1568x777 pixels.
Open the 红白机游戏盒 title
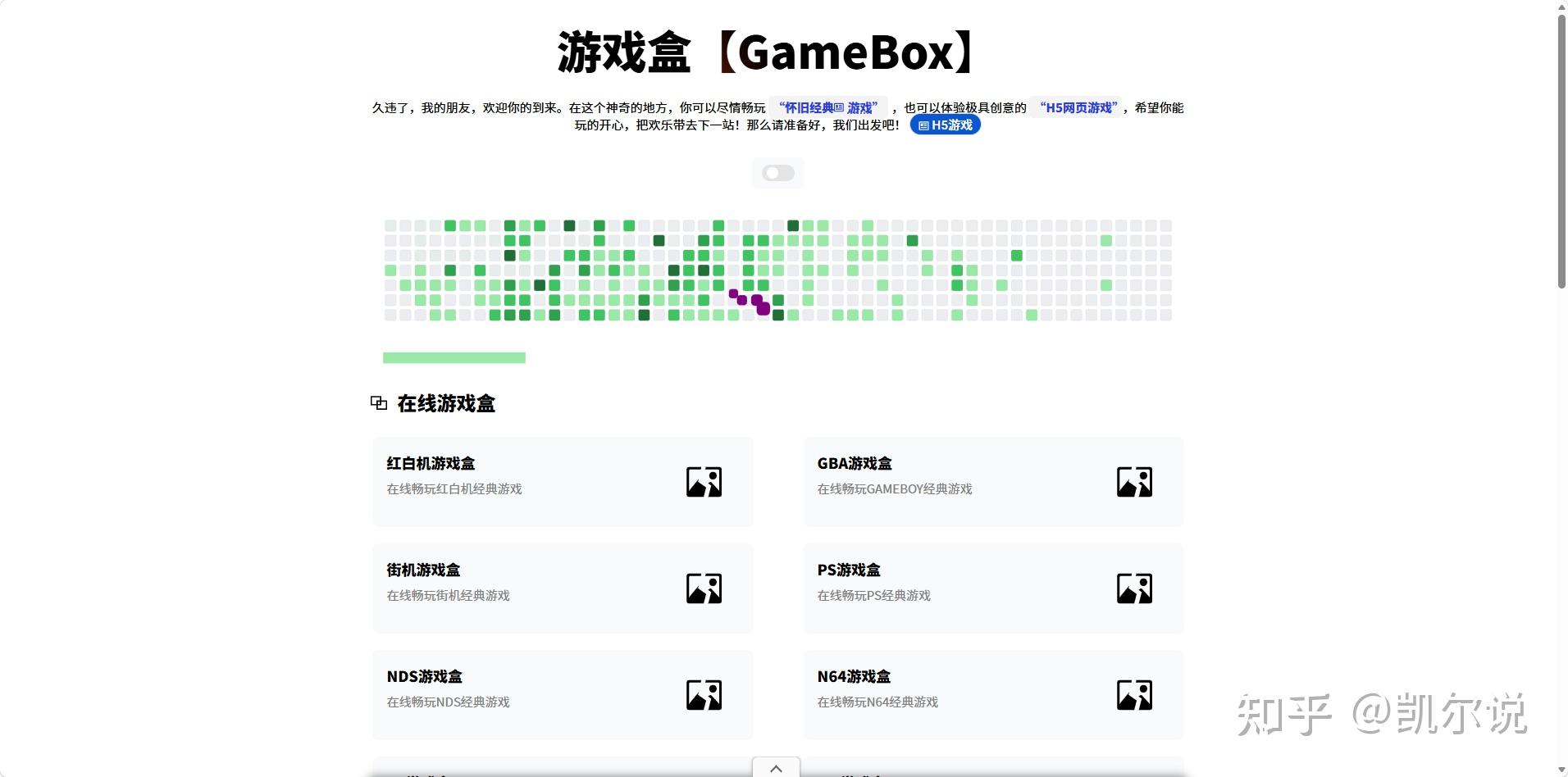pos(431,463)
